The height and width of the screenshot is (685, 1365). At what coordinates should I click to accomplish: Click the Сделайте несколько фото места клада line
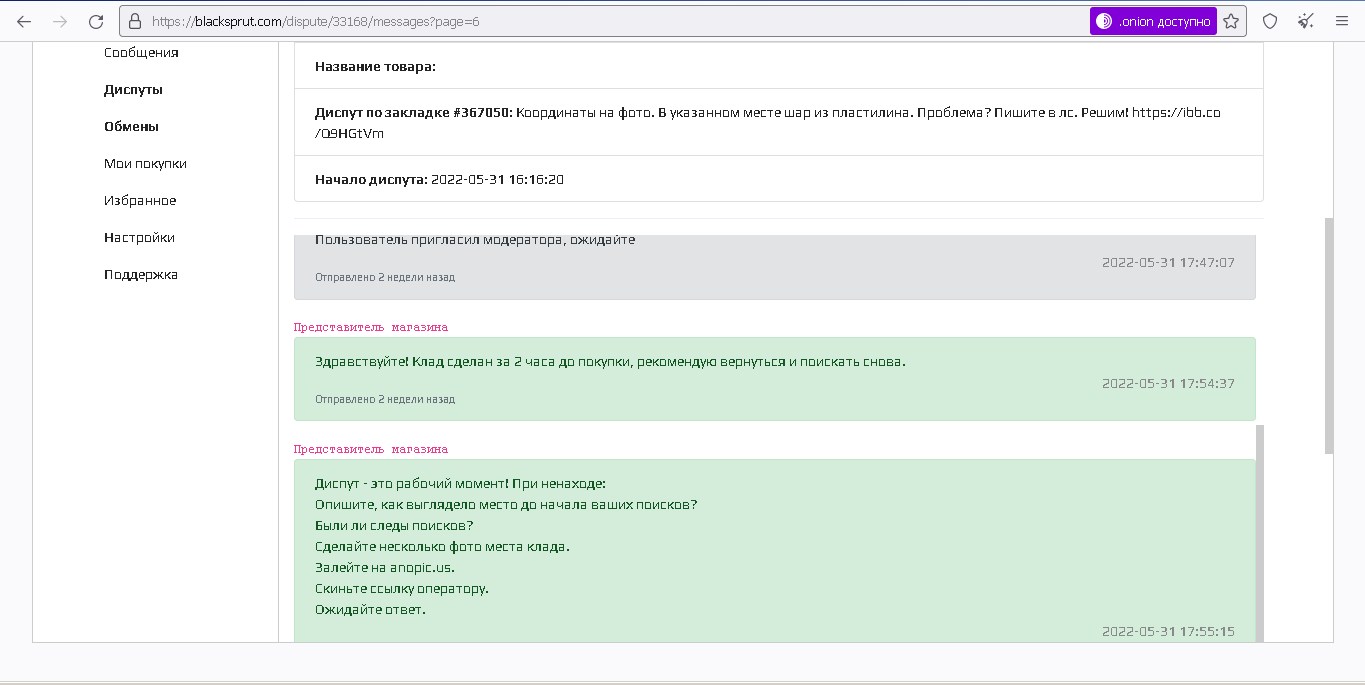[442, 547]
